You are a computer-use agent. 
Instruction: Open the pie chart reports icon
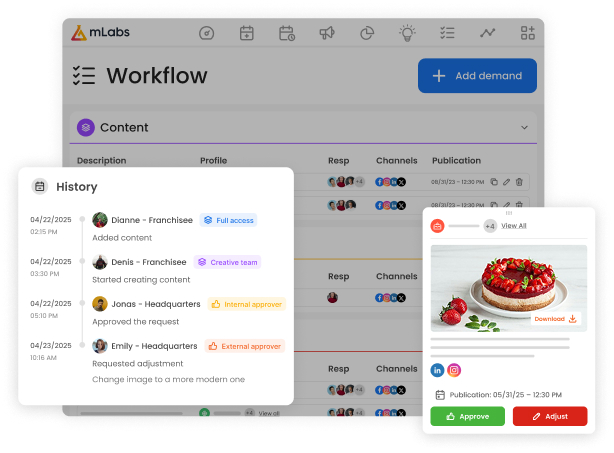pyautogui.click(x=367, y=33)
